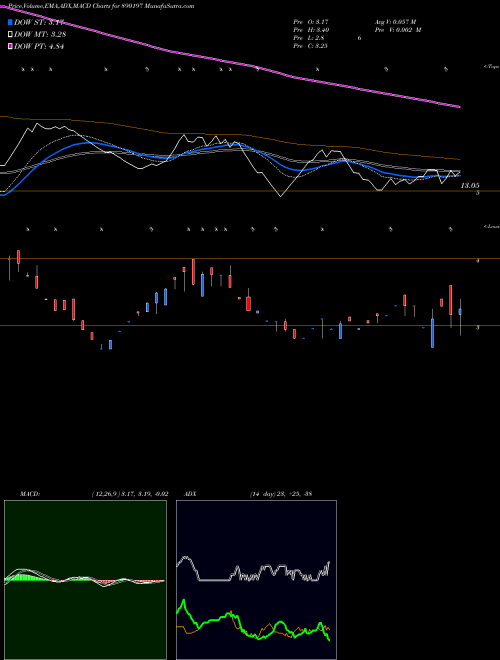The image size is (500, 660).
Task: Select the 'DOW ST: 3.17' legend label
Action: [x=39, y=22]
